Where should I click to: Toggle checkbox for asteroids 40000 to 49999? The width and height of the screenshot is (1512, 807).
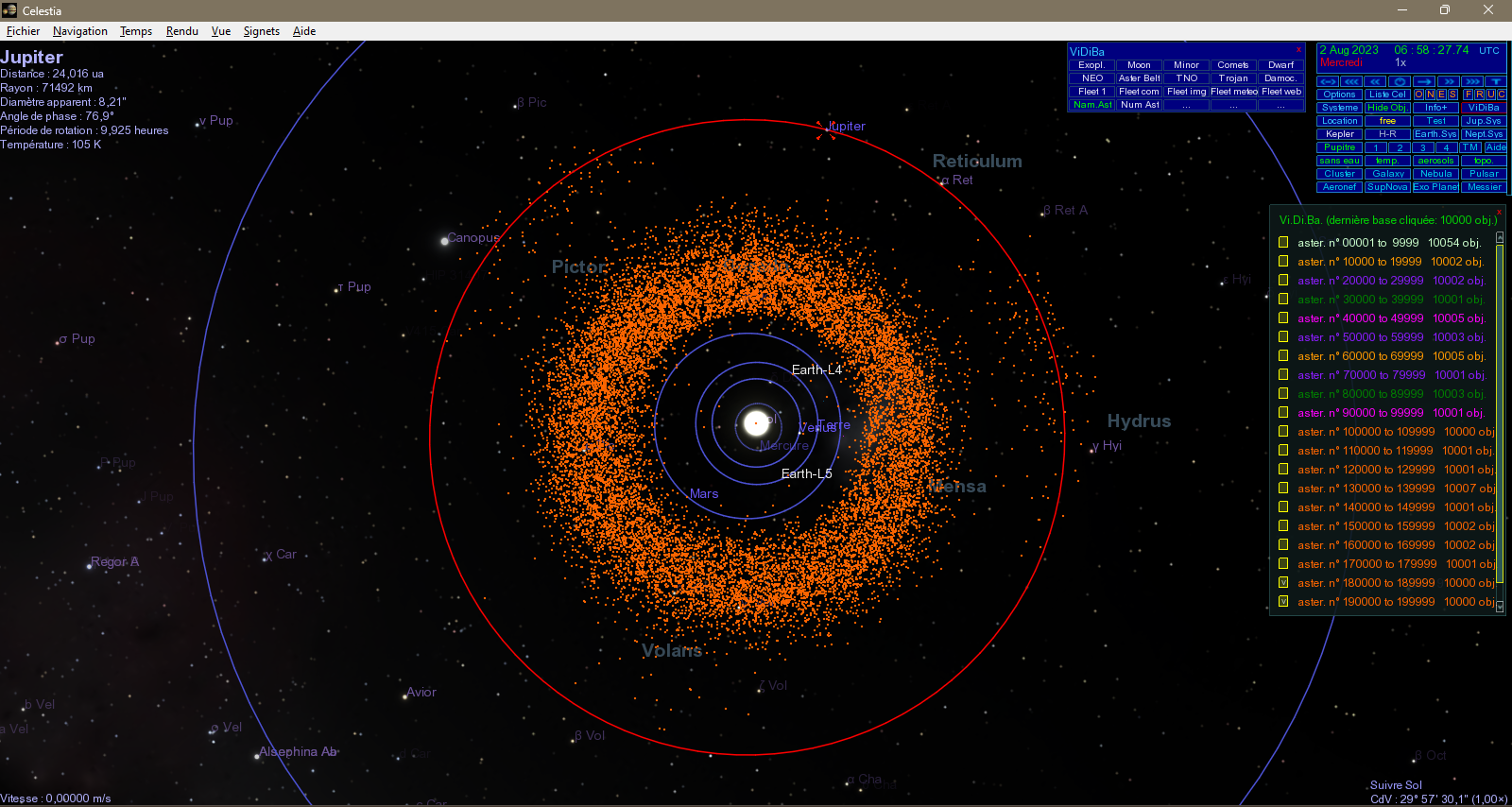point(1283,318)
